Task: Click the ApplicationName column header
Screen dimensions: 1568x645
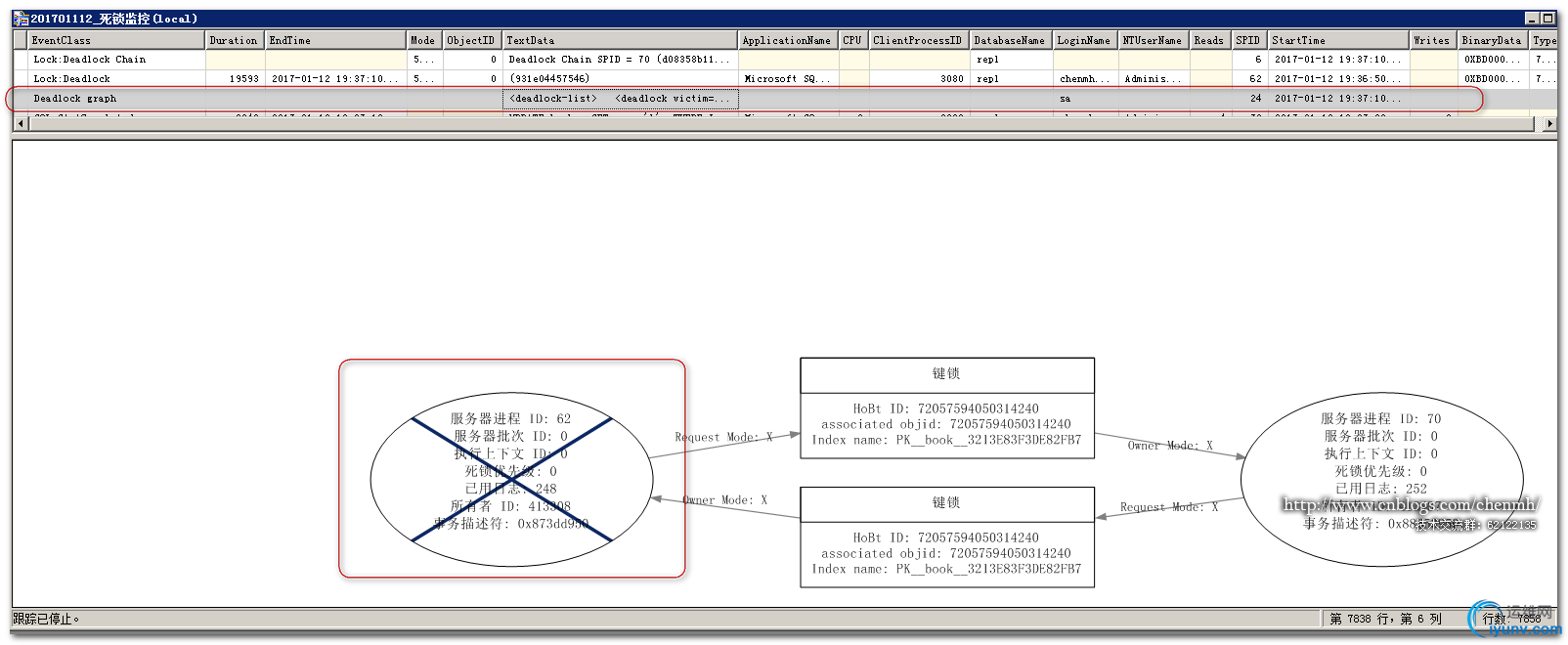Action: (789, 40)
